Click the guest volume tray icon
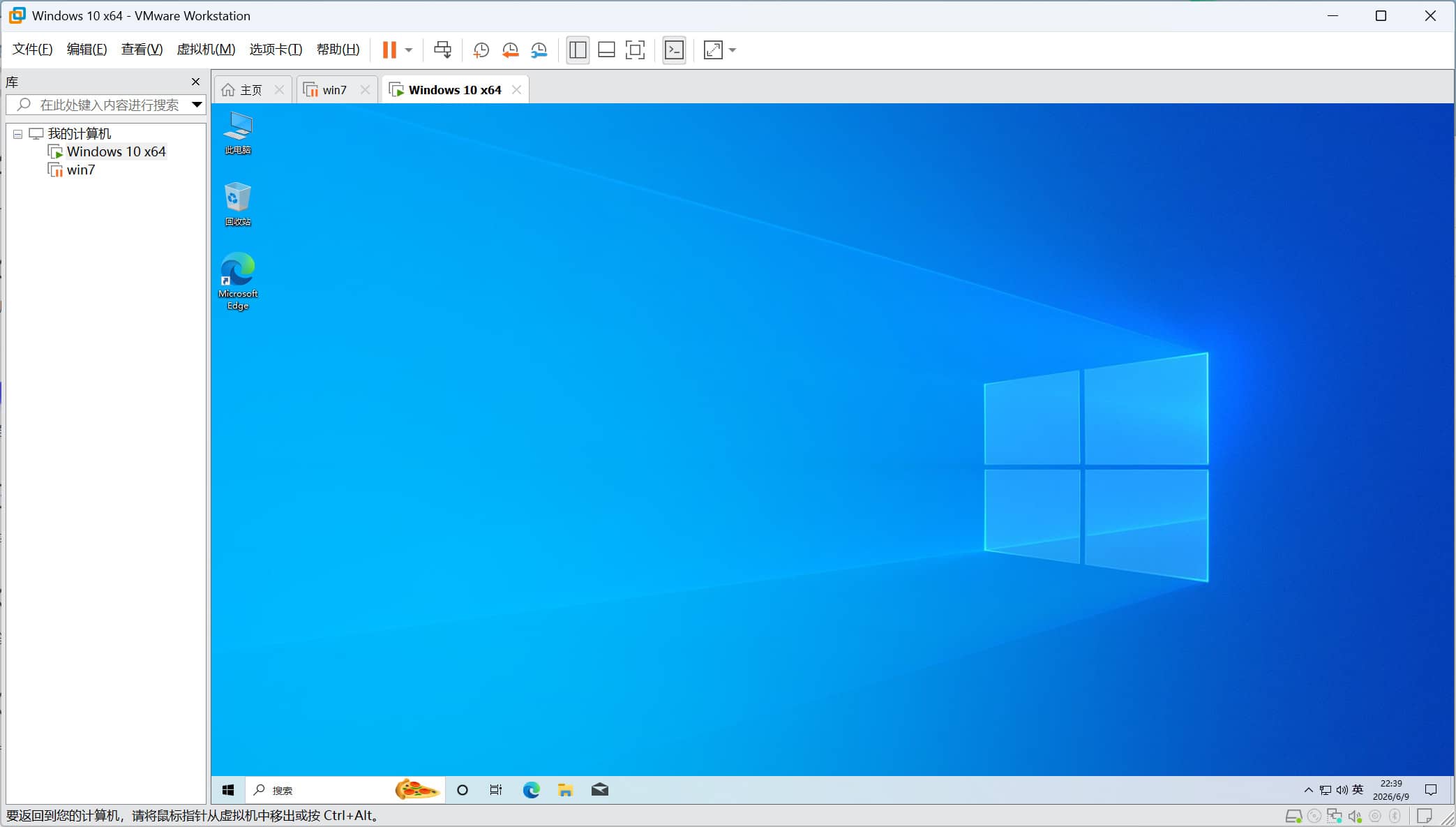The image size is (1456, 827). (x=1342, y=790)
